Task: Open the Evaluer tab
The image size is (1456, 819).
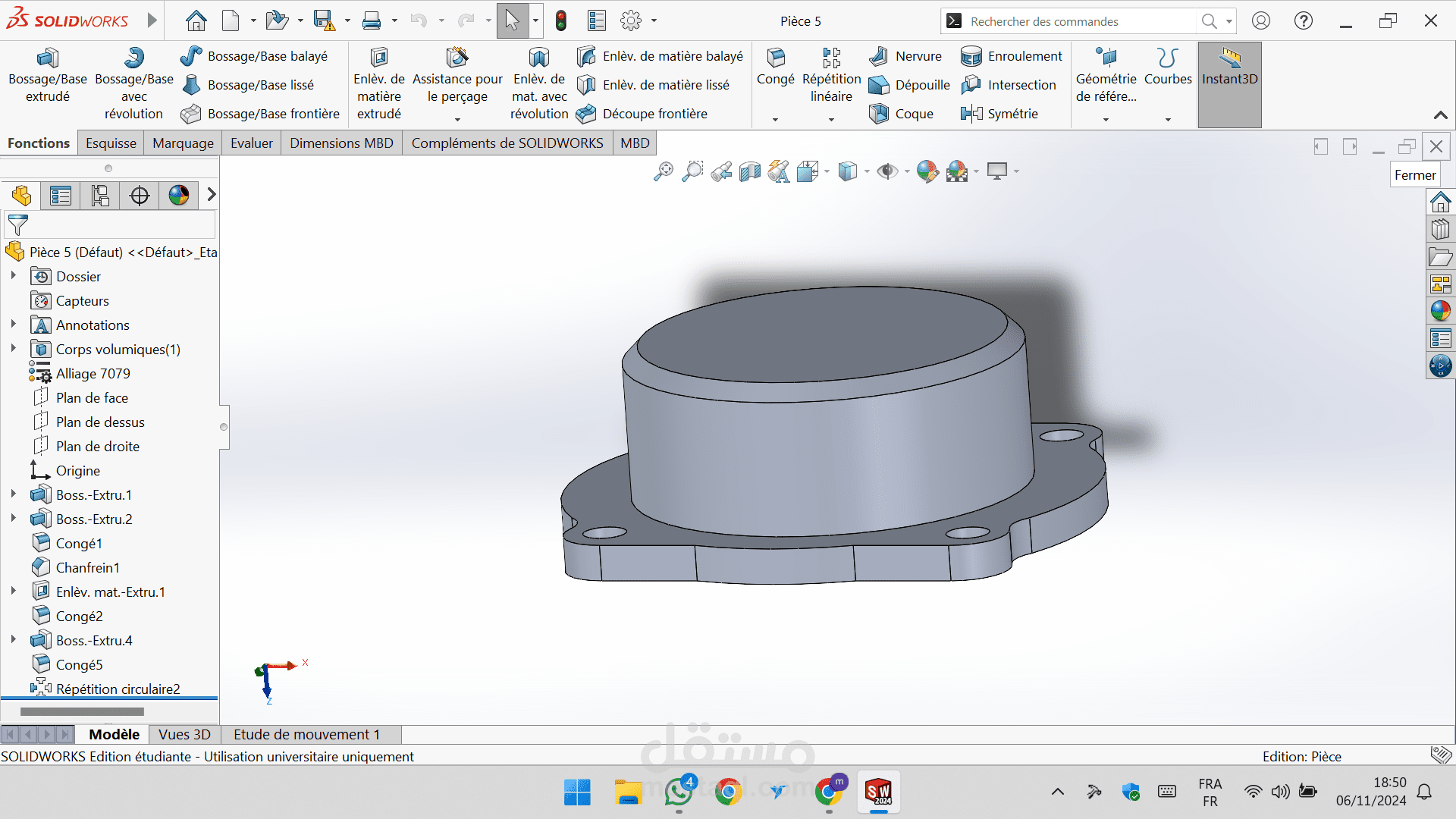Action: 251,143
